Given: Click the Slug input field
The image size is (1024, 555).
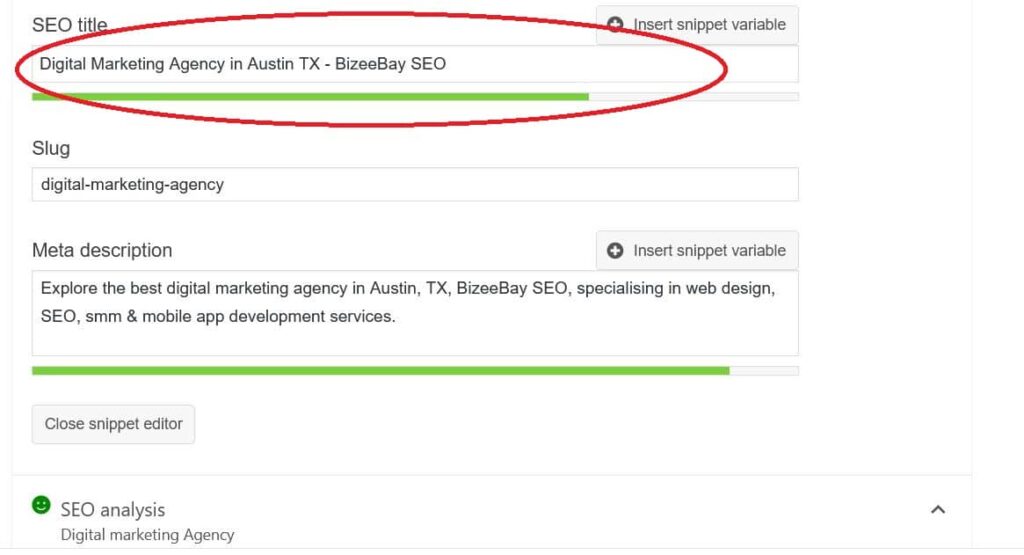Looking at the screenshot, I should coord(415,184).
